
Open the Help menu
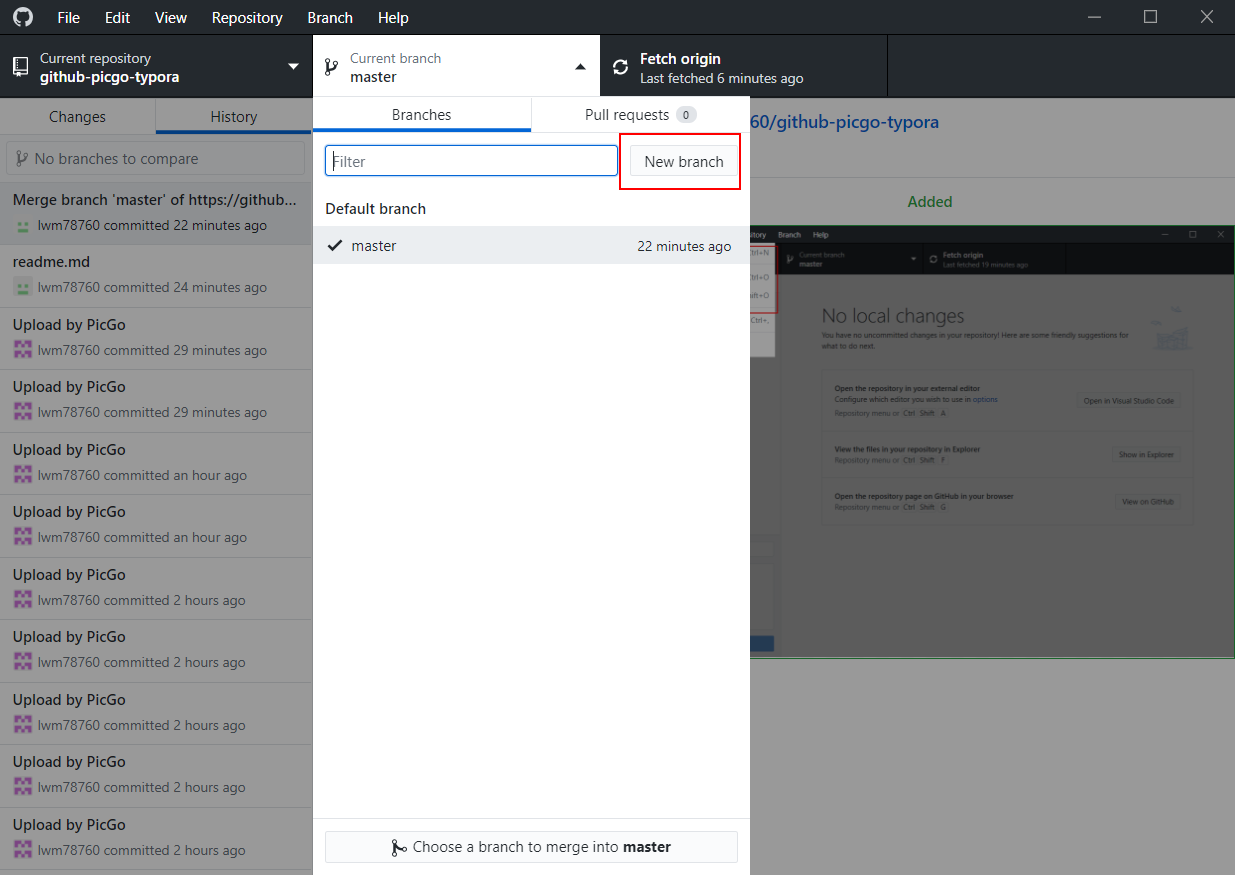tap(393, 18)
